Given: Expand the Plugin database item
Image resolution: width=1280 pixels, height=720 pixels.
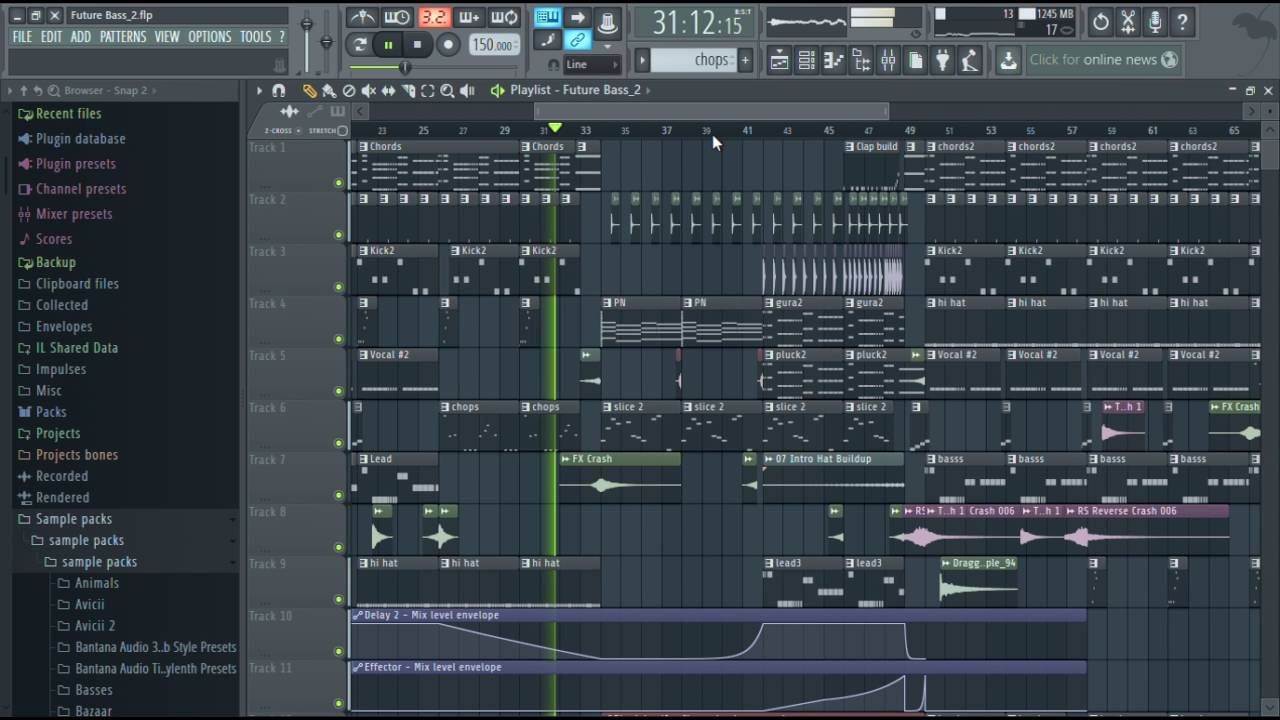Looking at the screenshot, I should click(80, 139).
